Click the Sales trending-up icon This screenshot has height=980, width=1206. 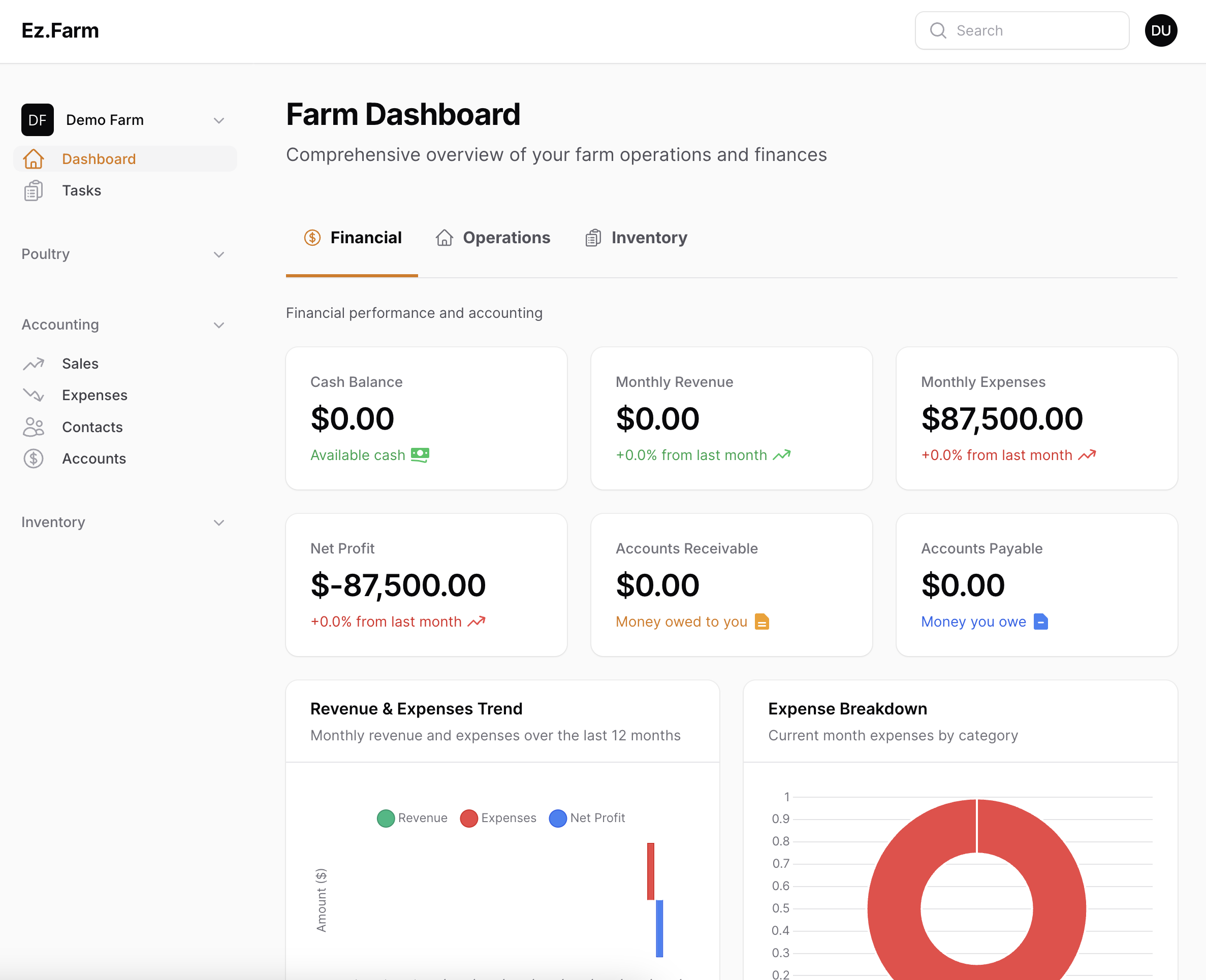(x=34, y=364)
